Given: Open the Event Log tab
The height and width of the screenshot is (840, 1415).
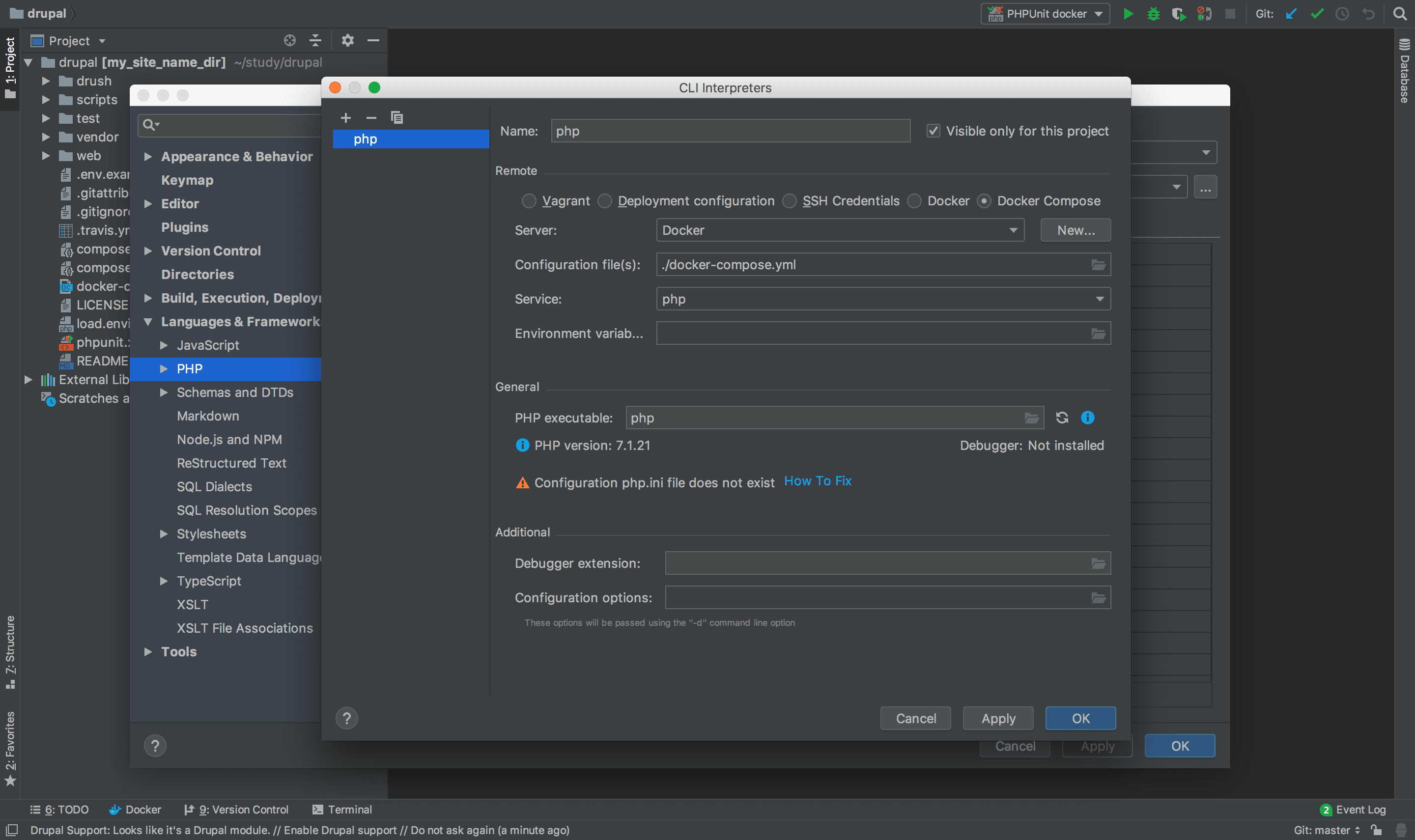Looking at the screenshot, I should click(x=1353, y=810).
